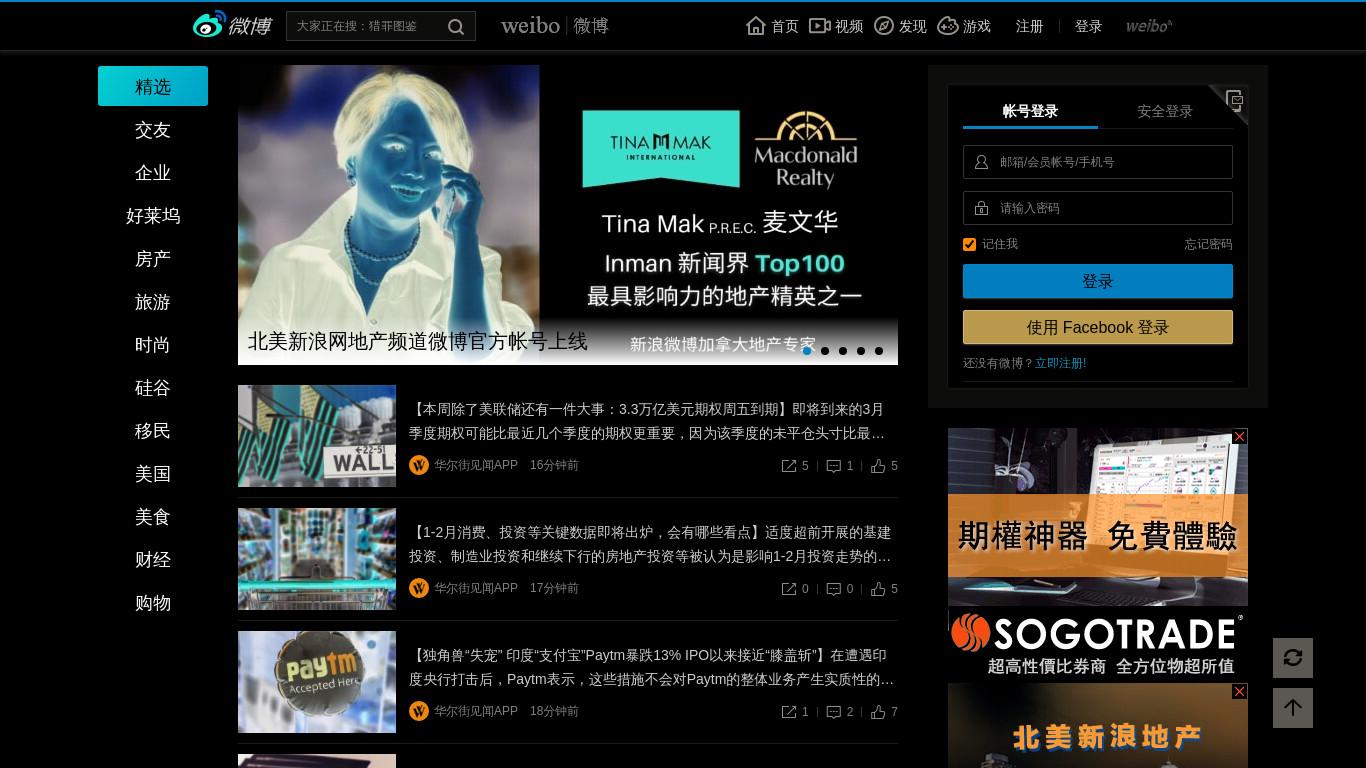Viewport: 1366px width, 768px height.
Task: Open the 发现 compass icon
Action: pos(884,26)
